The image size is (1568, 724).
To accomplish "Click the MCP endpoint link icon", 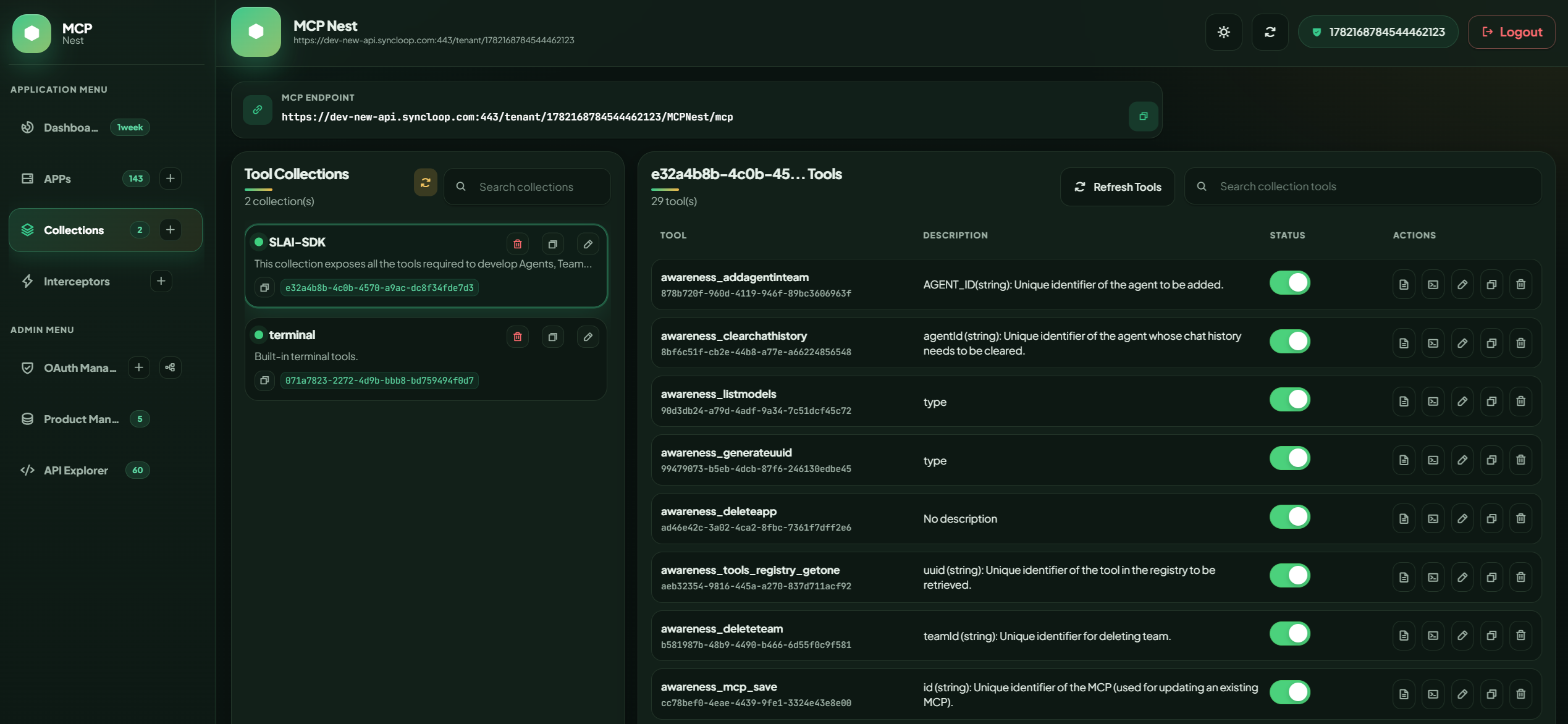I will click(x=258, y=110).
